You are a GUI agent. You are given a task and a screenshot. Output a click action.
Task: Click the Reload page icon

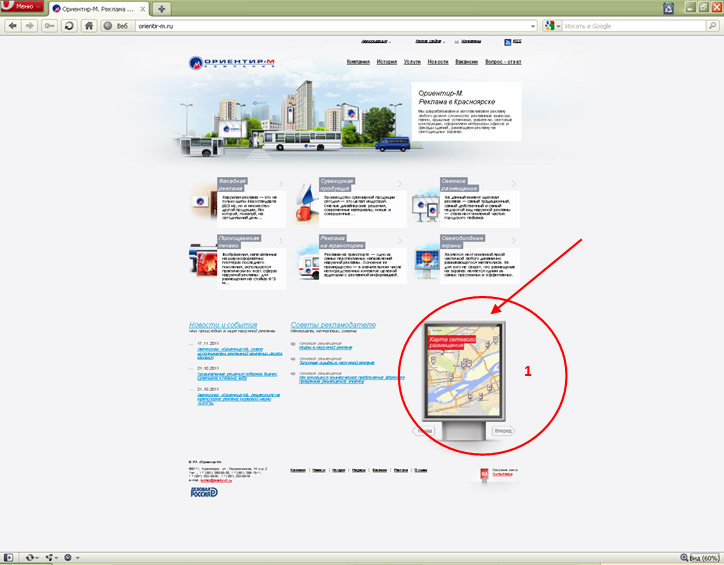[x=69, y=25]
